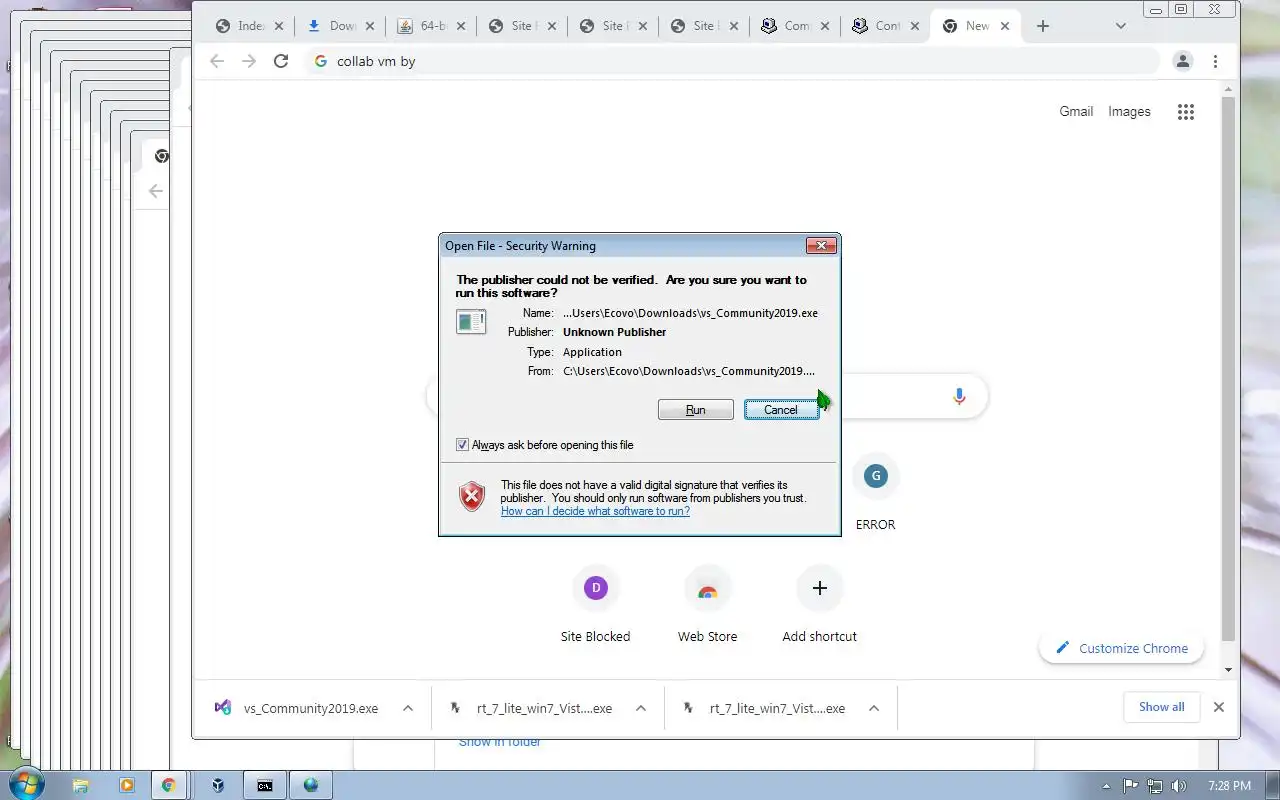Open the Site Blocked shortcut tile
Image resolution: width=1280 pixels, height=800 pixels.
tap(595, 604)
